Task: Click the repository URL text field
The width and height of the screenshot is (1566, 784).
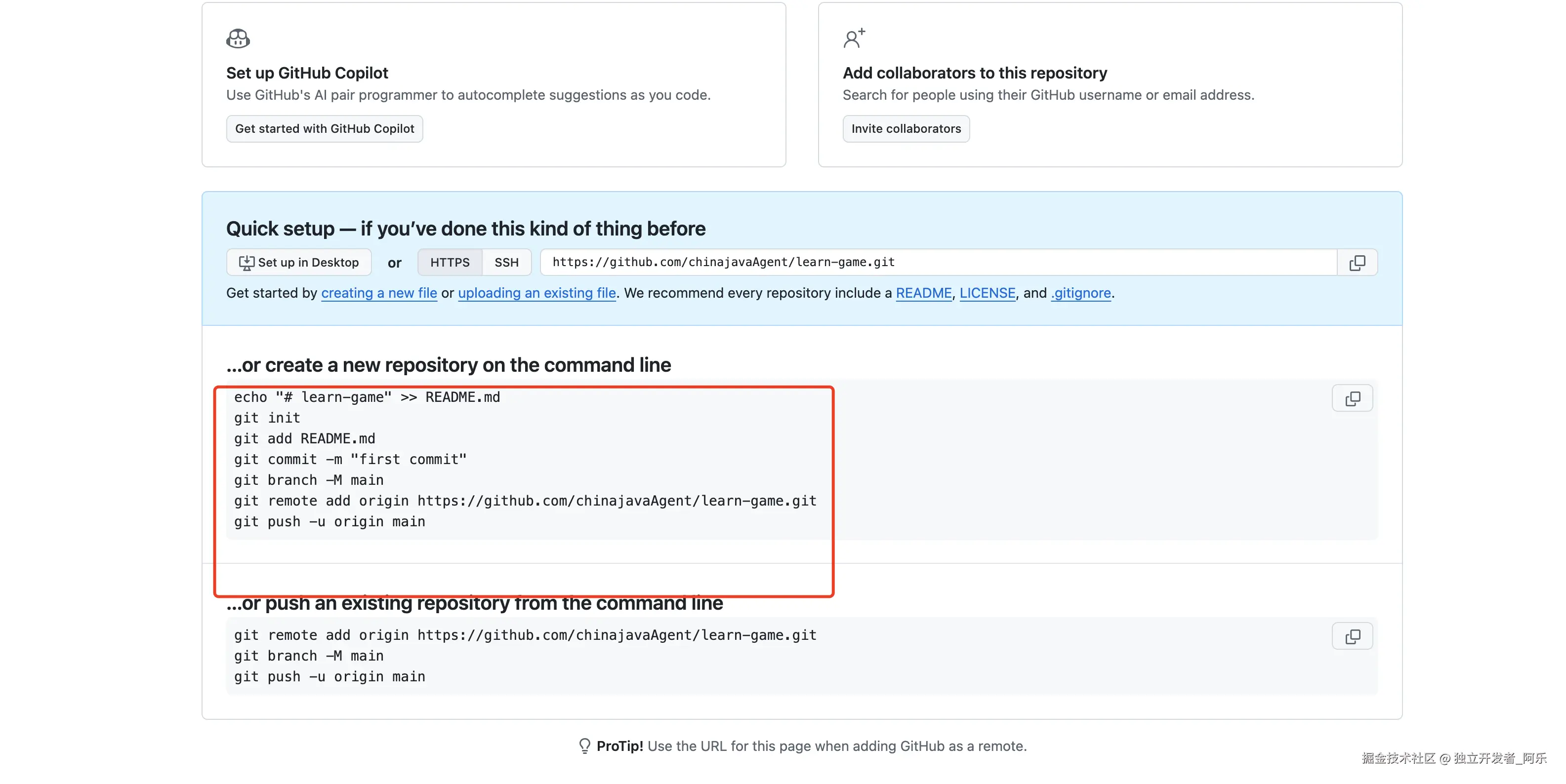Action: [x=936, y=263]
